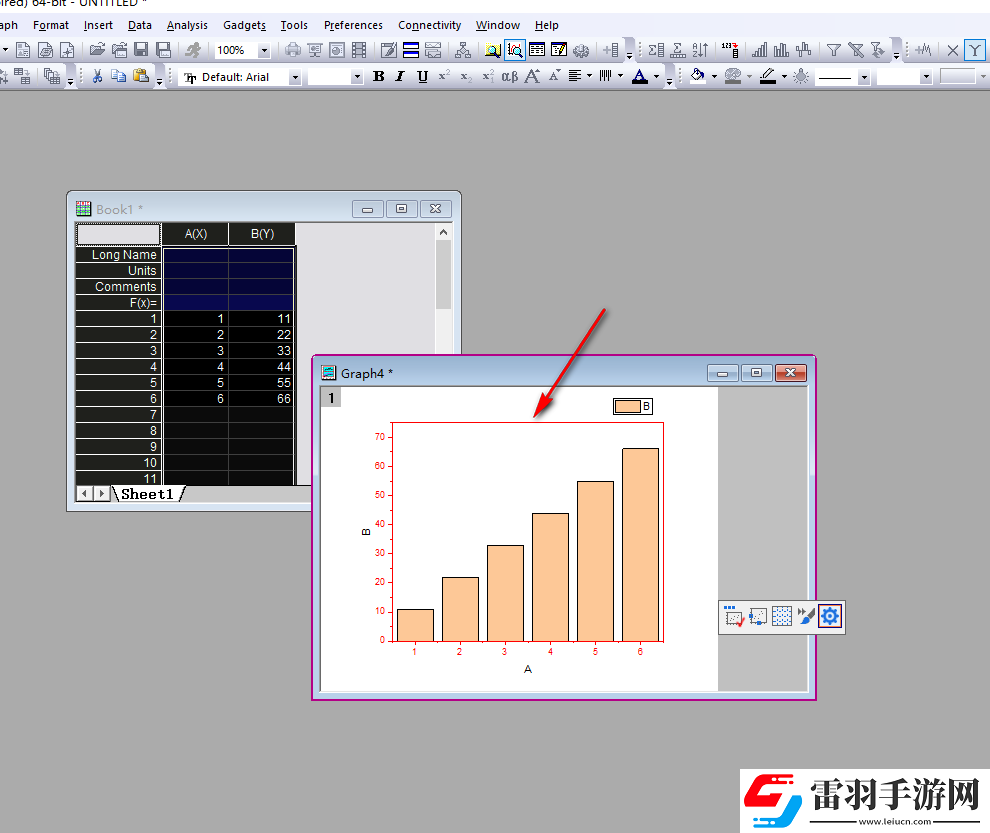990x833 pixels.
Task: Open the Default: Arial font dropdown
Action: tap(294, 77)
